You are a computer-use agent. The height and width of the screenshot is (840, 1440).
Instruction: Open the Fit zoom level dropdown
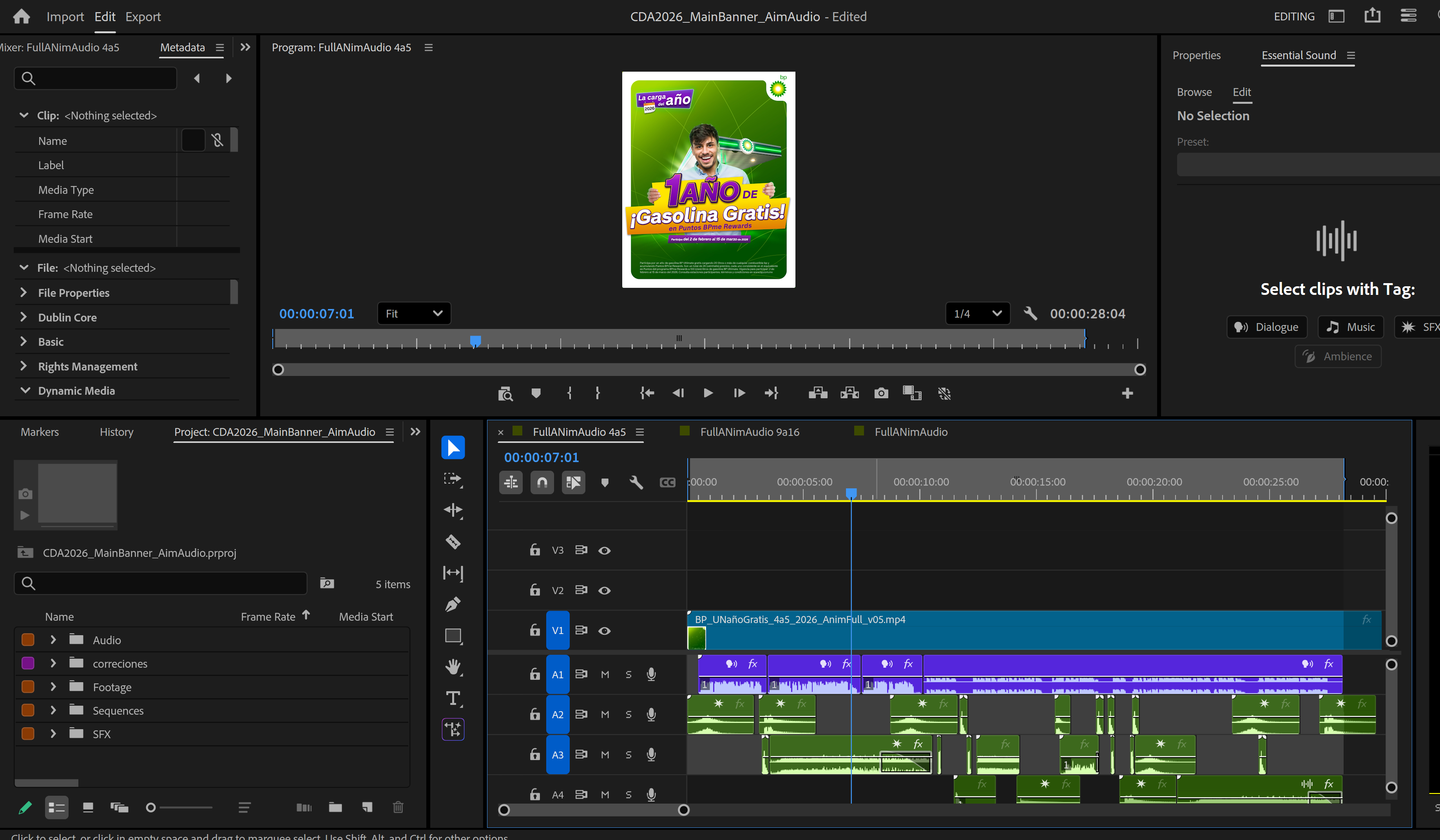tap(414, 314)
